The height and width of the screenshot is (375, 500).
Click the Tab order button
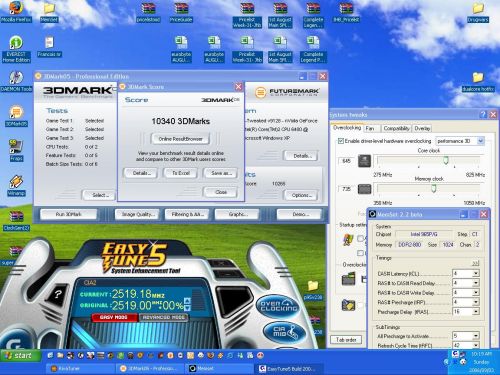[x=346, y=340]
